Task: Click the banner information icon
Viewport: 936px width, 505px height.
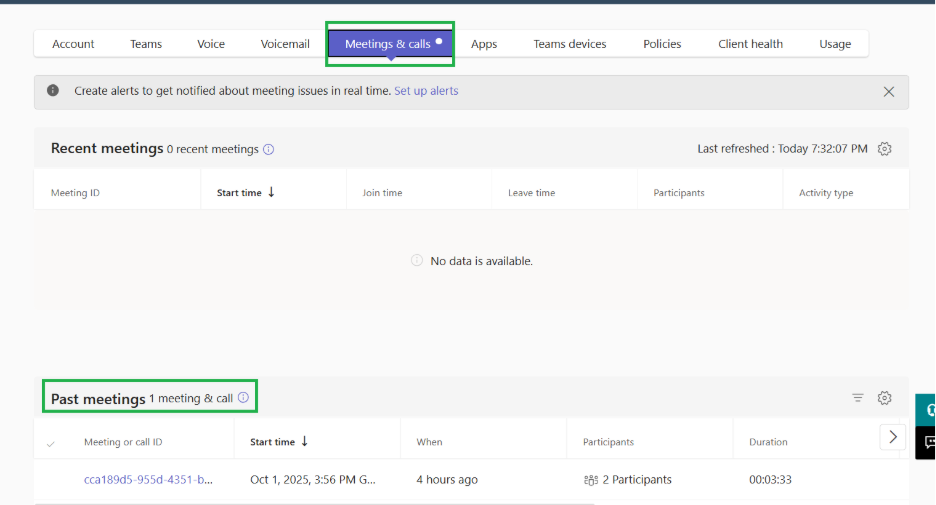Action: (x=53, y=90)
